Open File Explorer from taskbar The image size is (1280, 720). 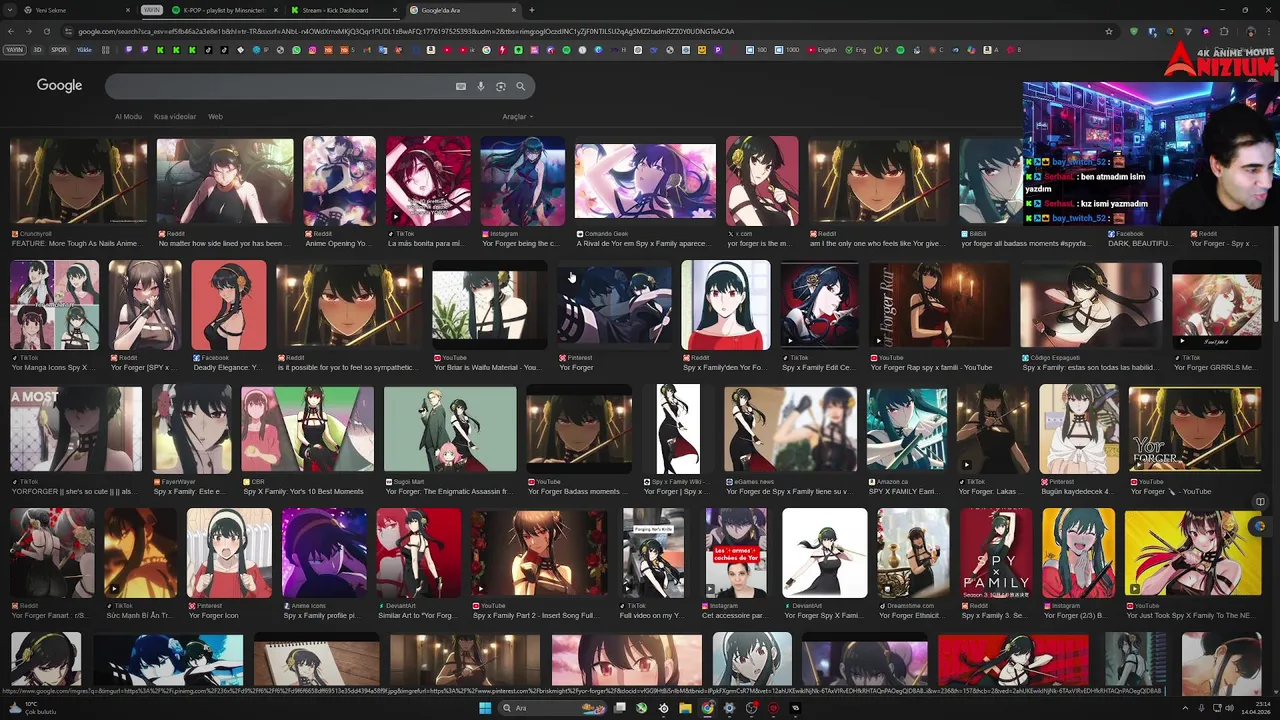[685, 708]
